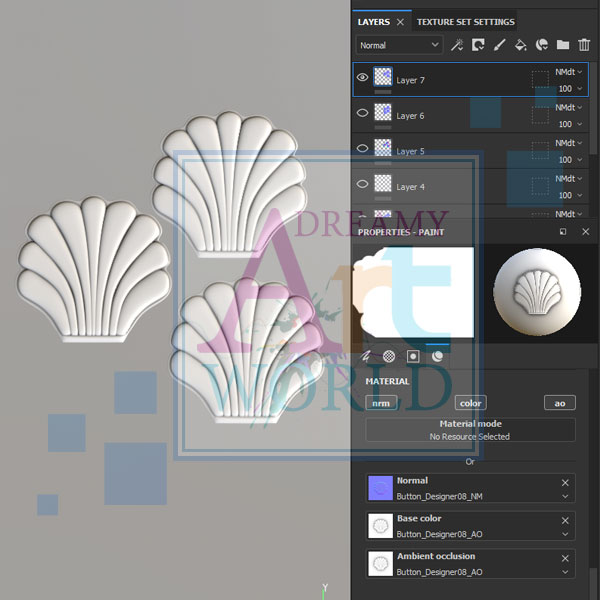This screenshot has height=600, width=600.
Task: Expand the Base color resource dropdown arrow
Action: (x=565, y=534)
